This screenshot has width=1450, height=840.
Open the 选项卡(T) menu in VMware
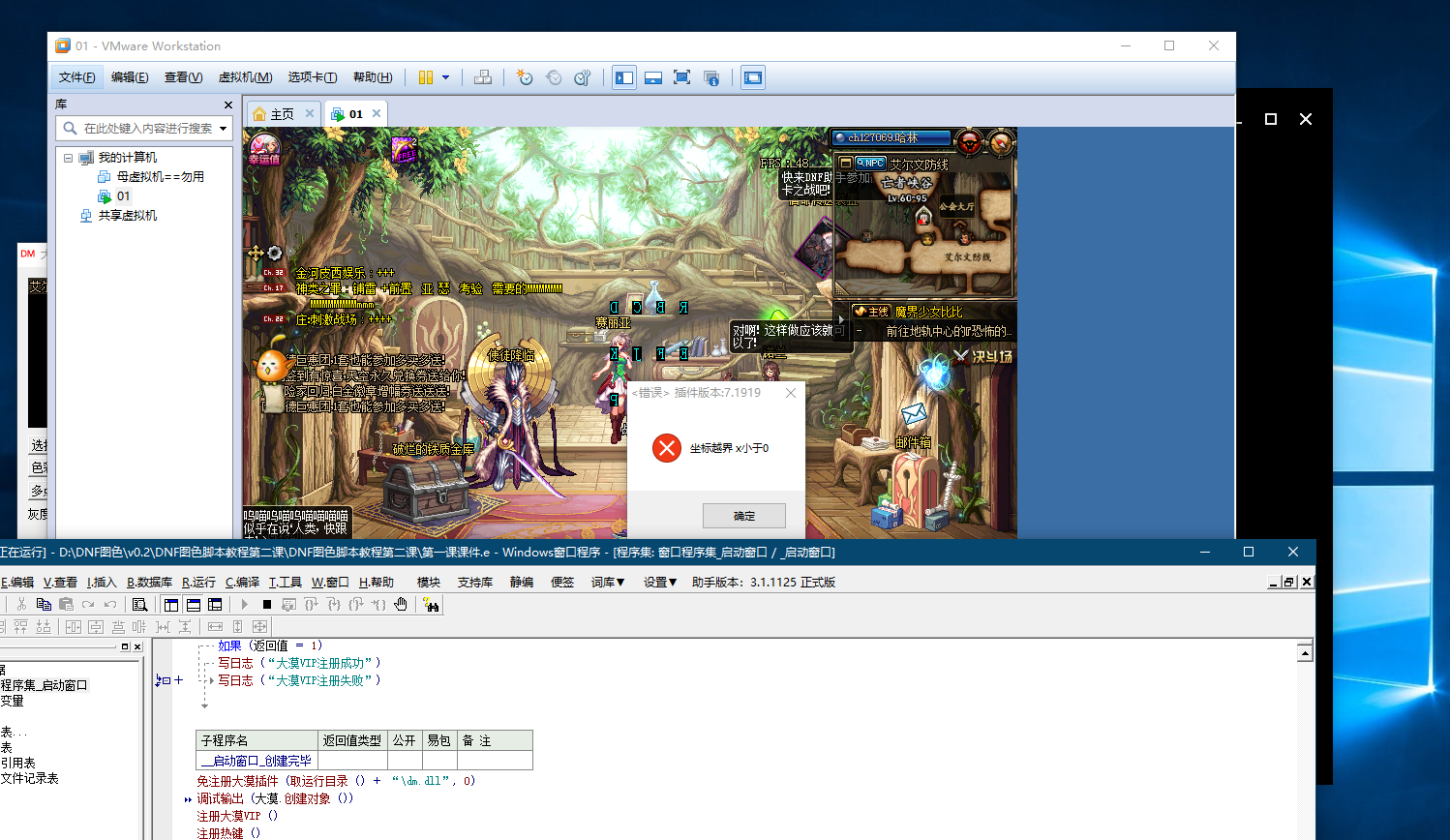[313, 77]
